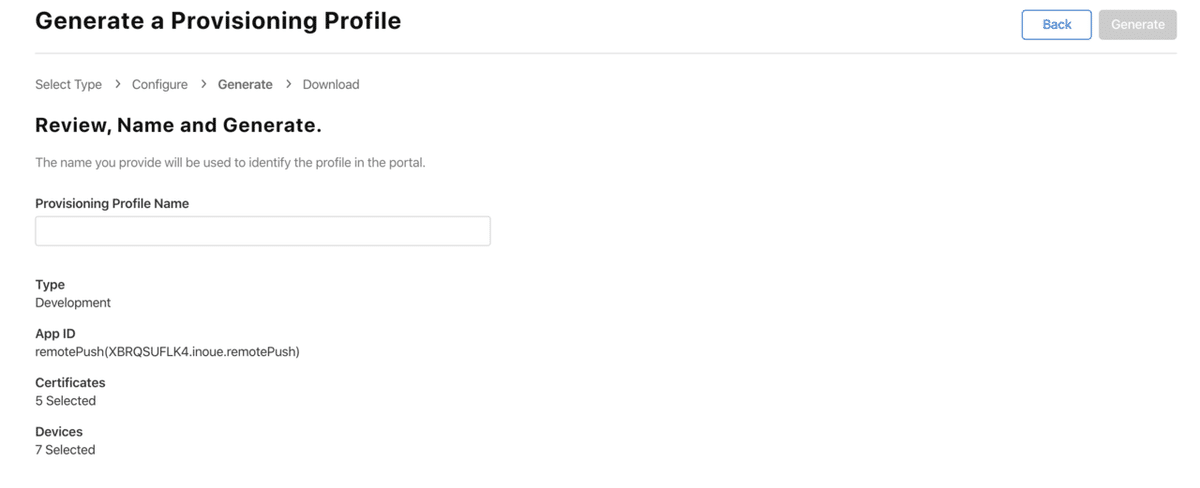Click the Back button

[1056, 25]
